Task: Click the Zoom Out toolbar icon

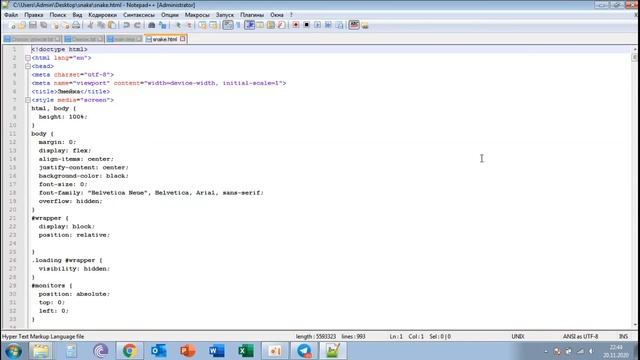Action: [x=189, y=25]
